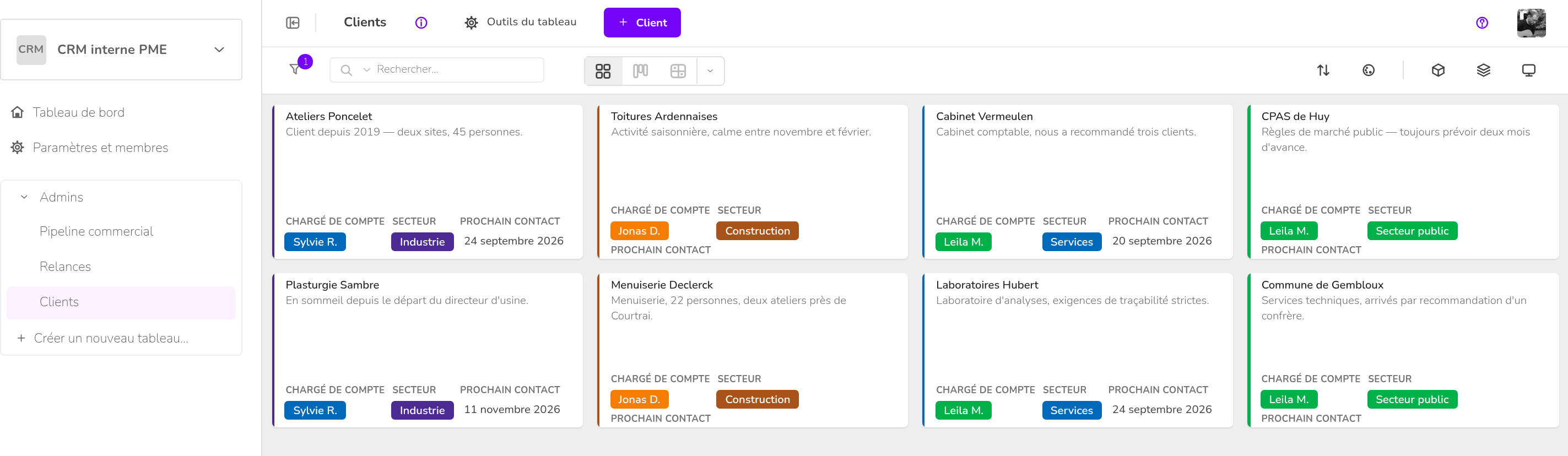The image size is (1568, 456).
Task: Click the stacked layers icon
Action: tap(1483, 70)
